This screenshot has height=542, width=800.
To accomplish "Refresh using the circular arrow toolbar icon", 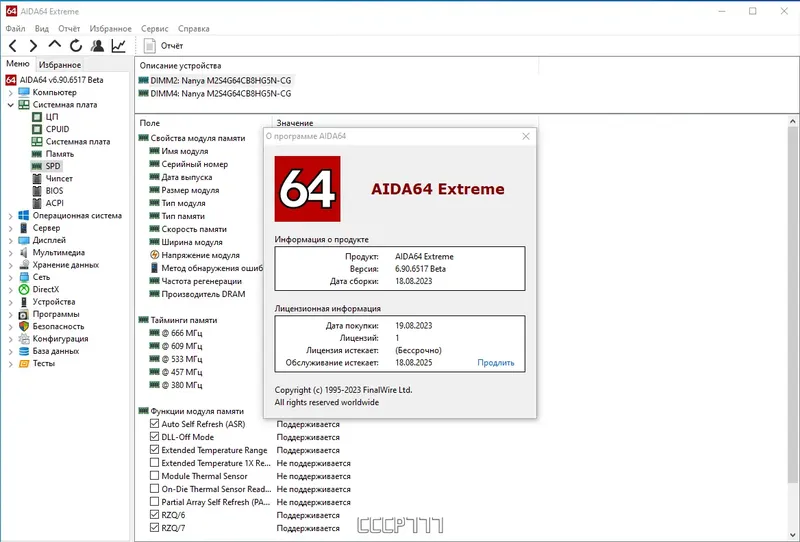I will click(x=76, y=46).
